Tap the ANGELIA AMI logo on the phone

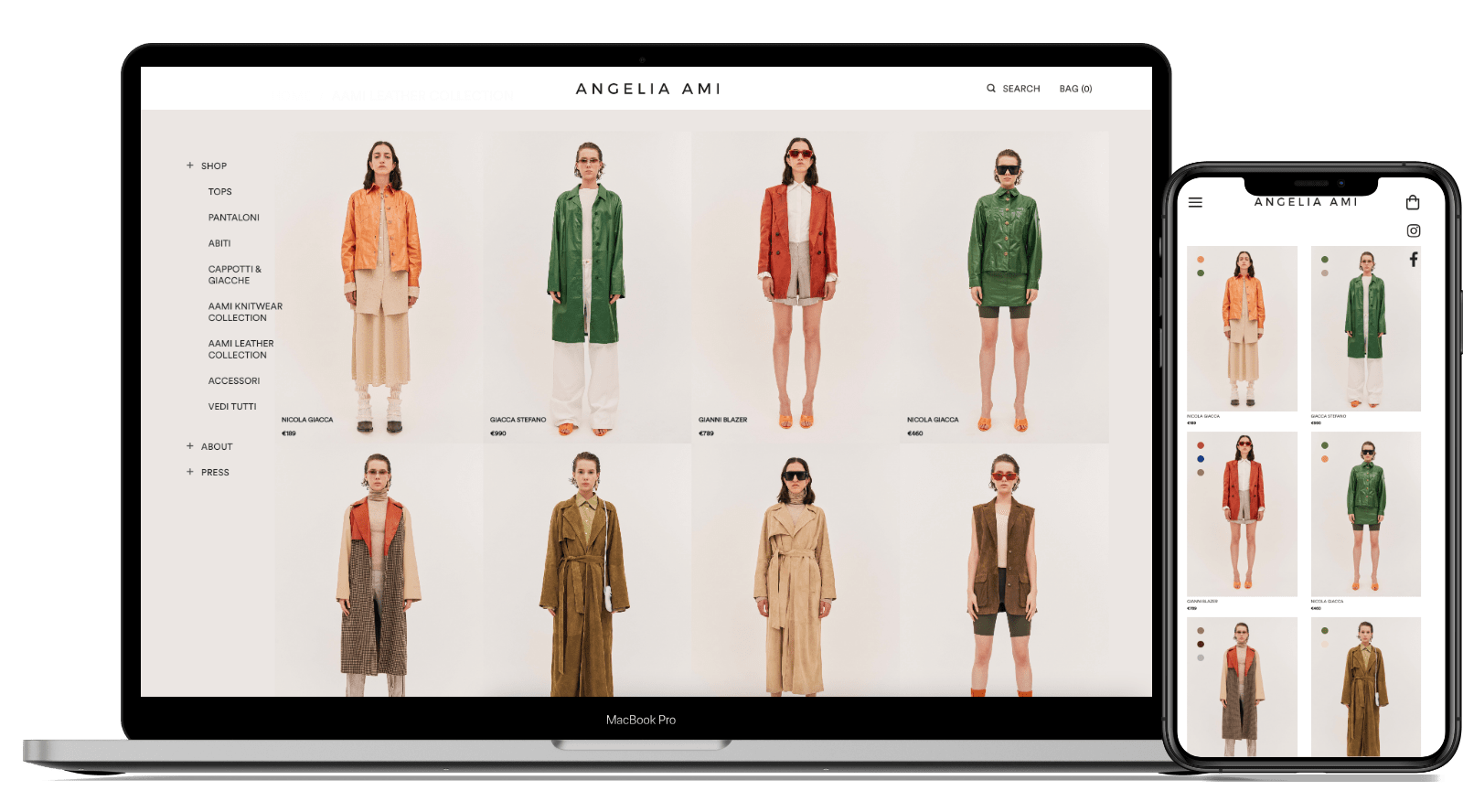pyautogui.click(x=1306, y=202)
